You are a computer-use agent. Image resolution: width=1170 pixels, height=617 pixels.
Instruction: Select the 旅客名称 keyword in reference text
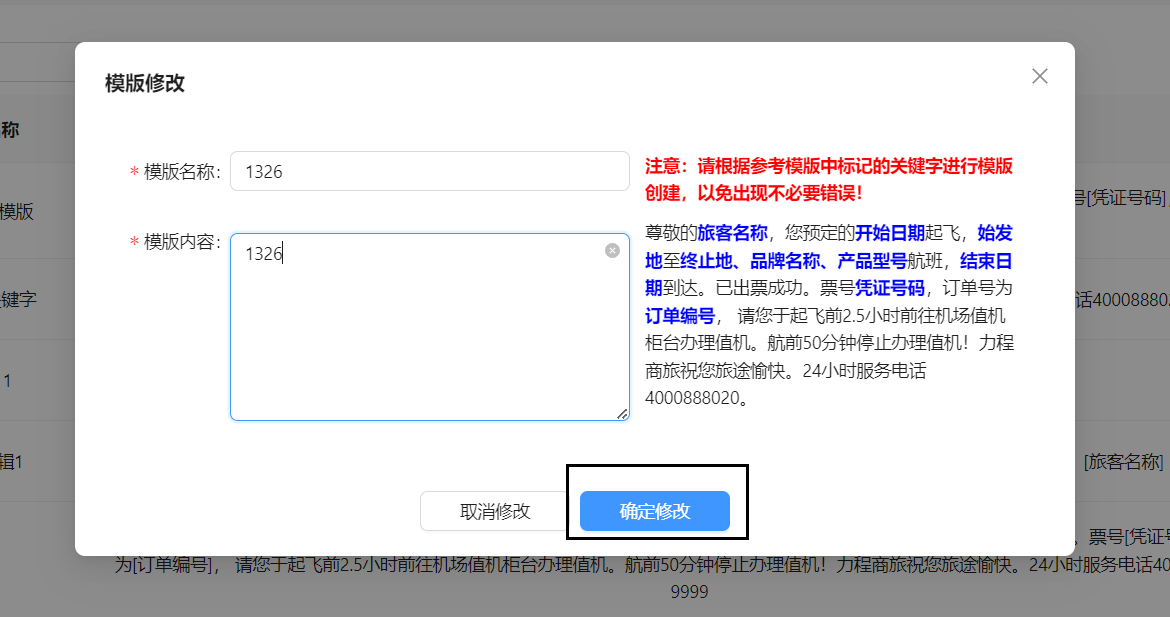point(732,234)
